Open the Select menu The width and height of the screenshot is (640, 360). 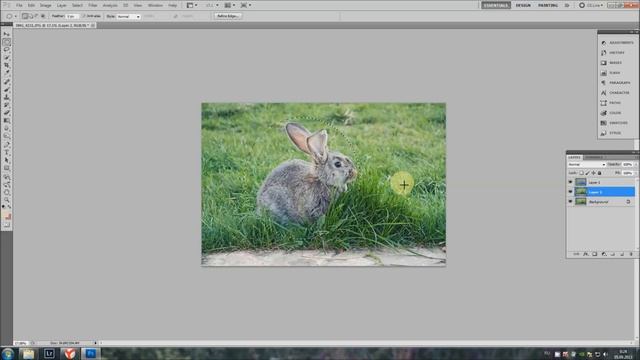pyautogui.click(x=77, y=5)
